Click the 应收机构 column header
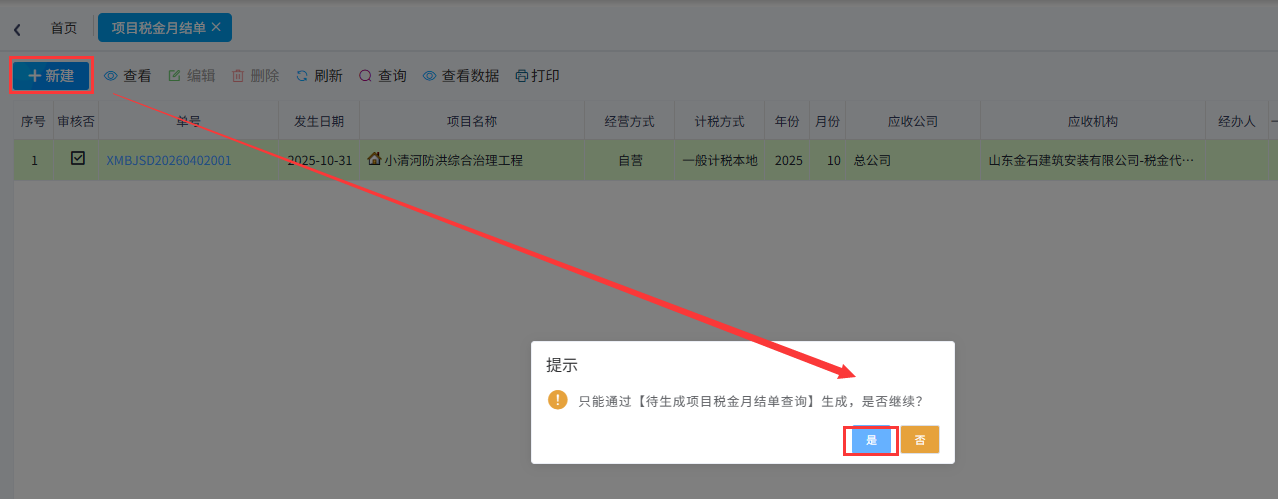Screen dimensions: 1278x499 pos(1093,121)
